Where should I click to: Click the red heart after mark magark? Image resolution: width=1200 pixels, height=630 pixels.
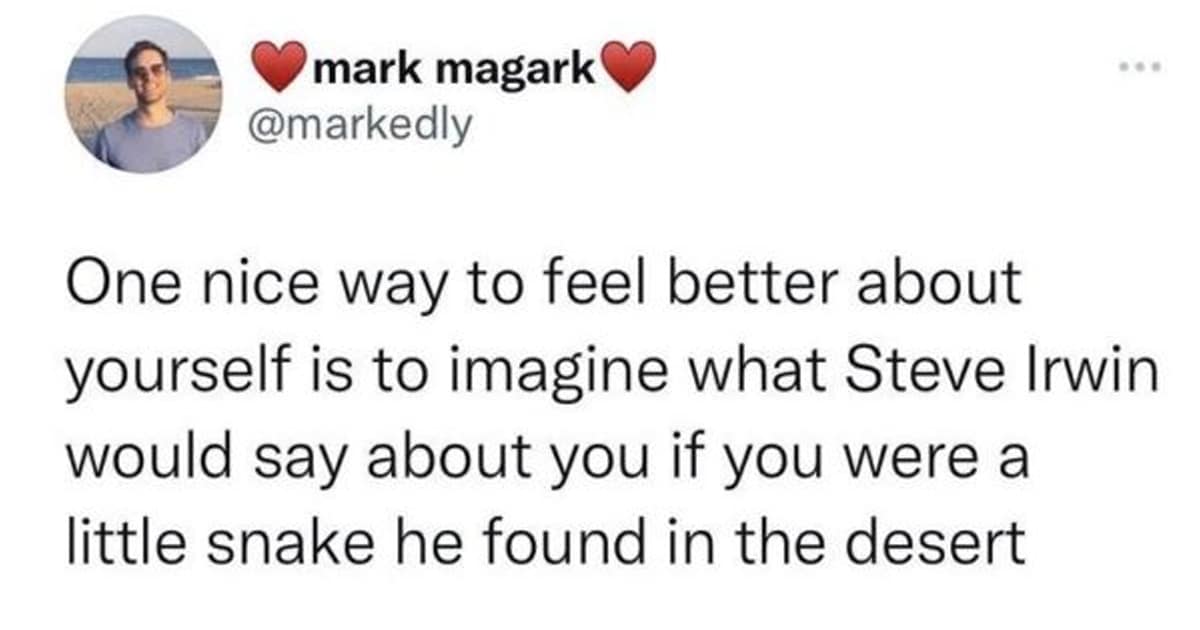(629, 69)
